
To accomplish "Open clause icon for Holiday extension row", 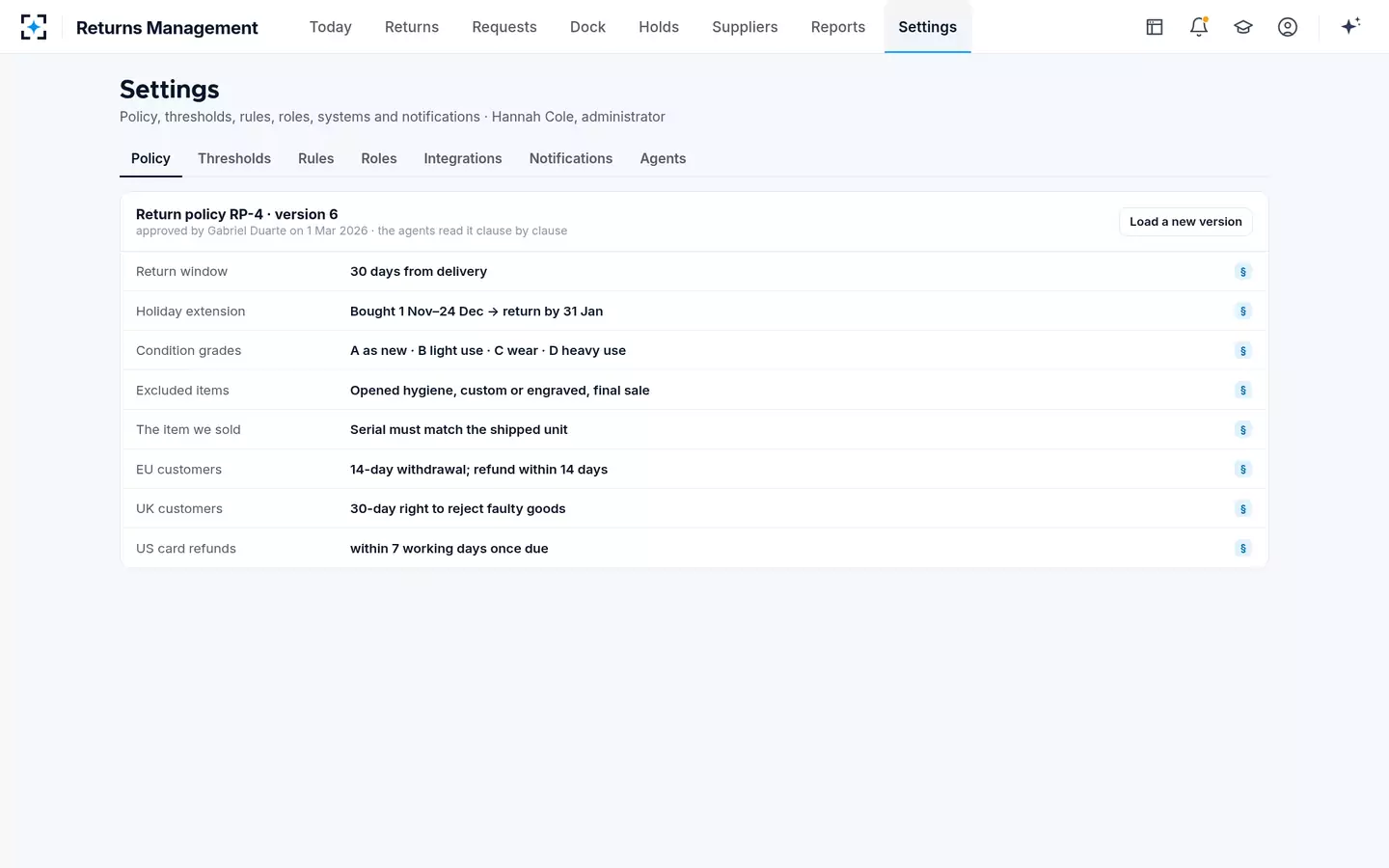I will click(1243, 312).
